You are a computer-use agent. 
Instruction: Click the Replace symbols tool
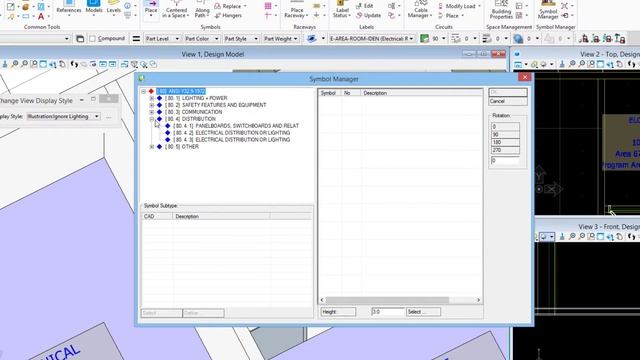tap(230, 6)
